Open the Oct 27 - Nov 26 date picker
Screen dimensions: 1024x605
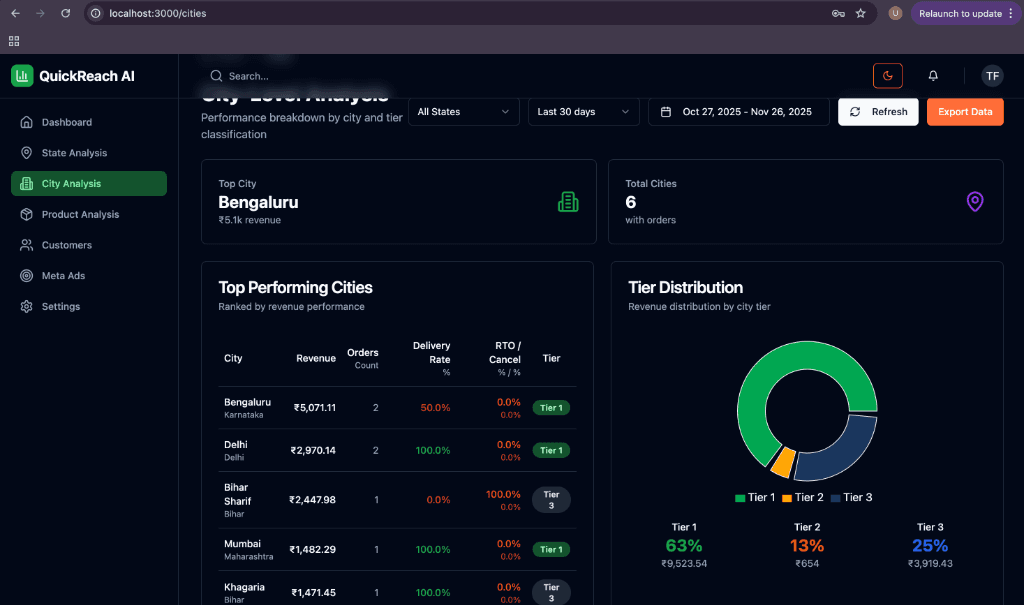point(738,112)
